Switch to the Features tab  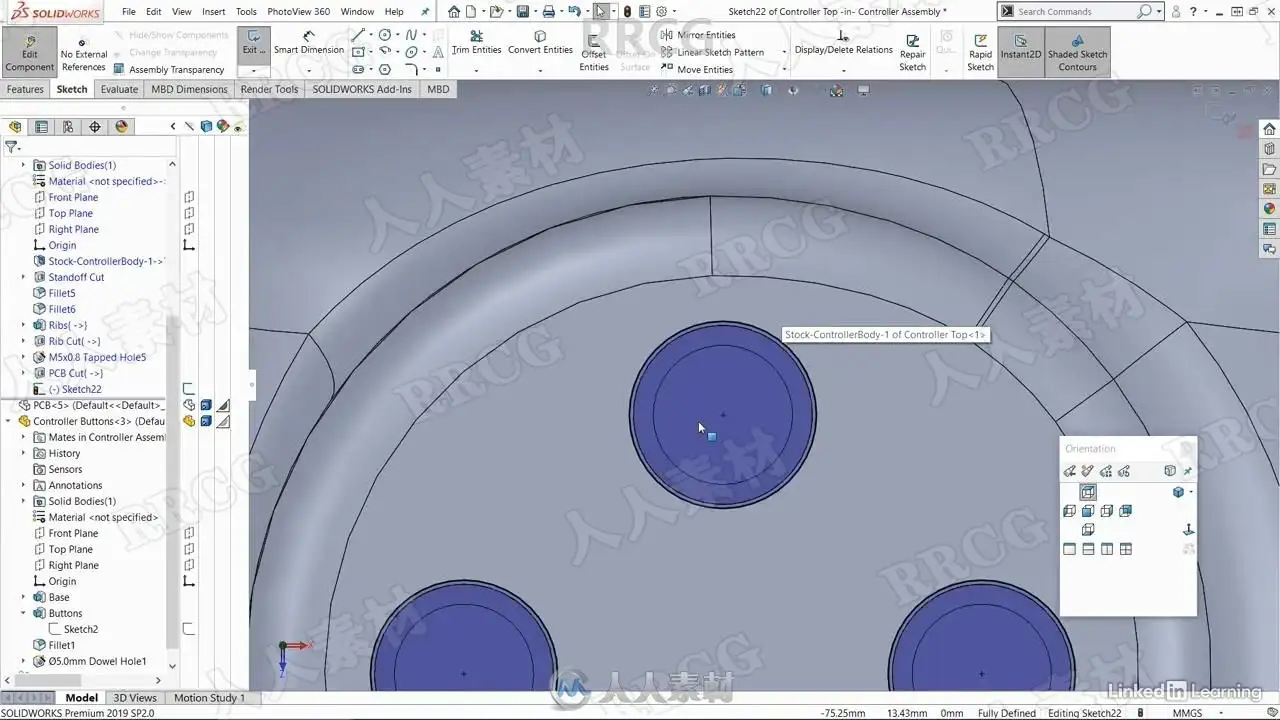click(x=25, y=89)
